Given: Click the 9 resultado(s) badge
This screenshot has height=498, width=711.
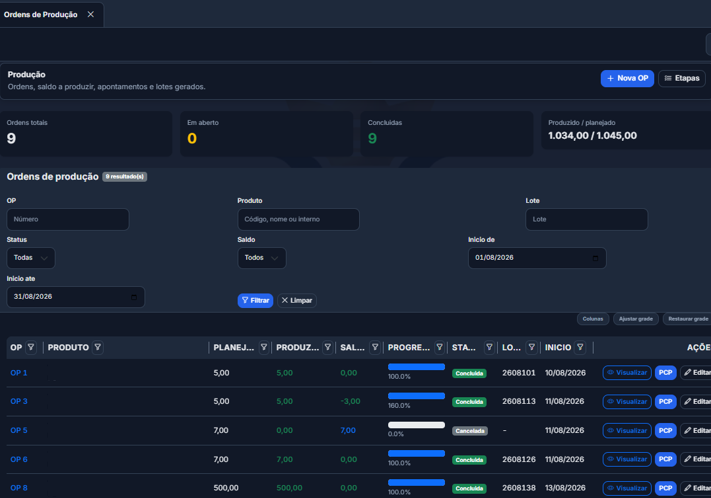Looking at the screenshot, I should pyautogui.click(x=125, y=177).
